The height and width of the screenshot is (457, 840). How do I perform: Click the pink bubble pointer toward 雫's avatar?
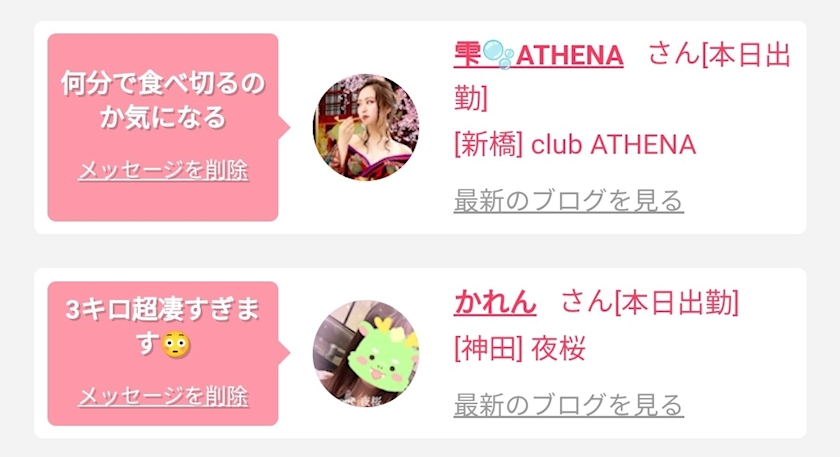(x=284, y=128)
